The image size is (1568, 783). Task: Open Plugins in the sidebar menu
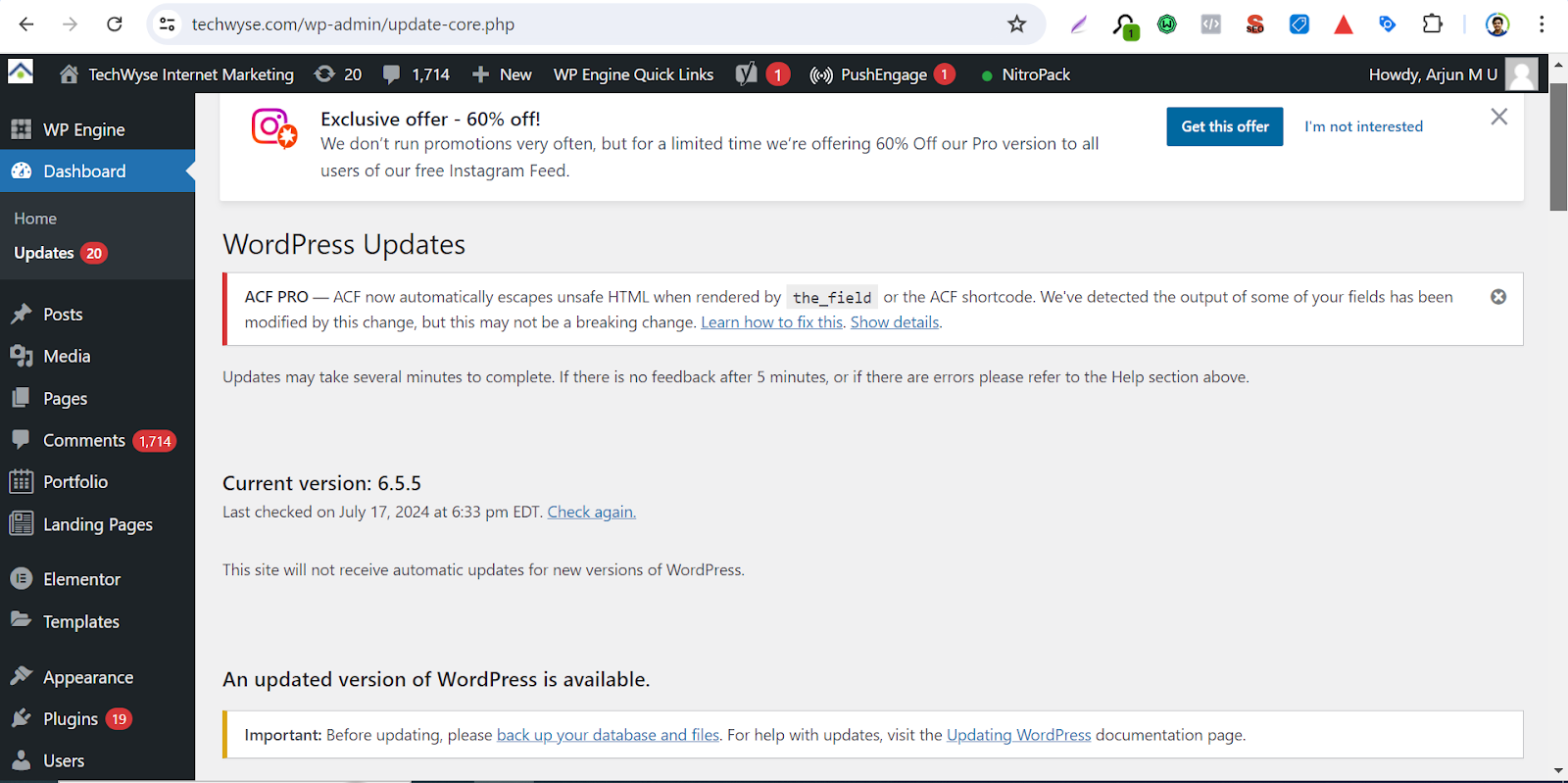(x=71, y=719)
